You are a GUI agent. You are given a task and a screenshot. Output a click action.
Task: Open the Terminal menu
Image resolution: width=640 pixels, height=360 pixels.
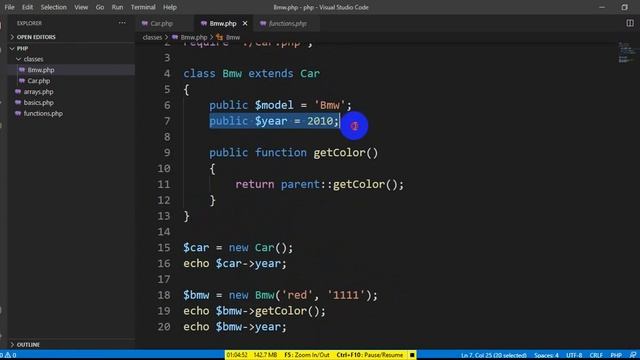coord(143,7)
